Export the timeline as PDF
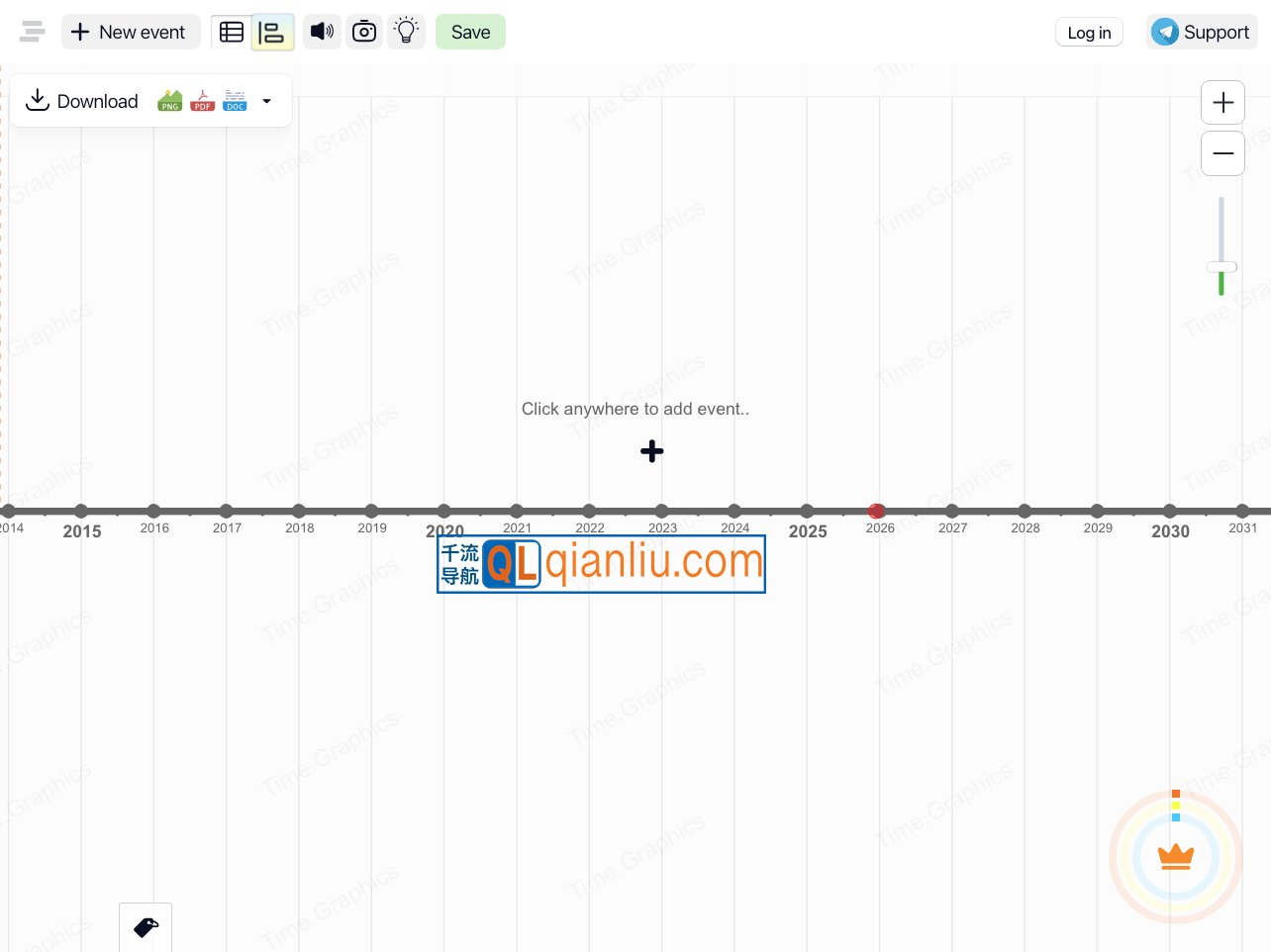1271x952 pixels. point(202,100)
